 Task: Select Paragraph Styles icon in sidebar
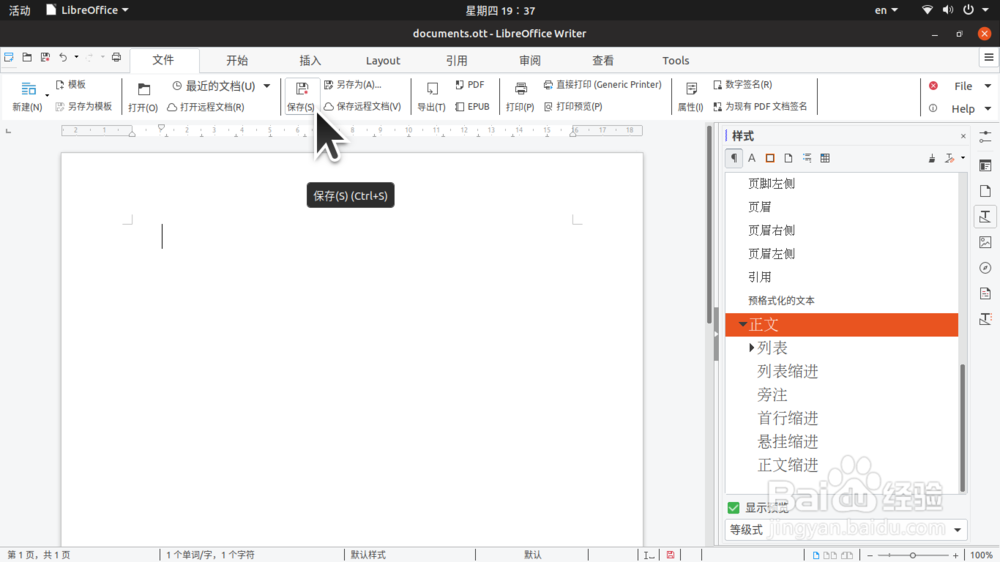pyautogui.click(x=734, y=158)
